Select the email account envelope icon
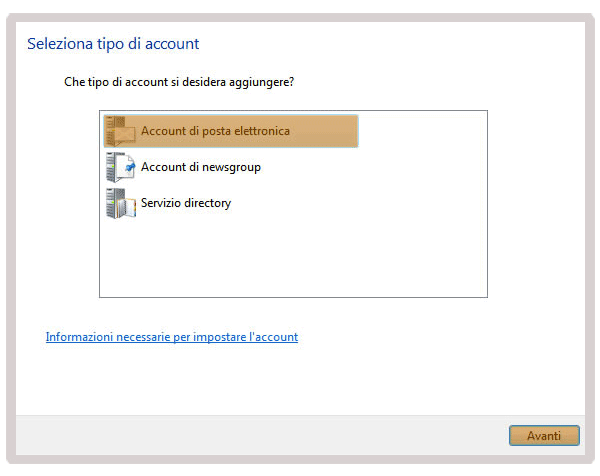This screenshot has width=600, height=476. click(121, 131)
